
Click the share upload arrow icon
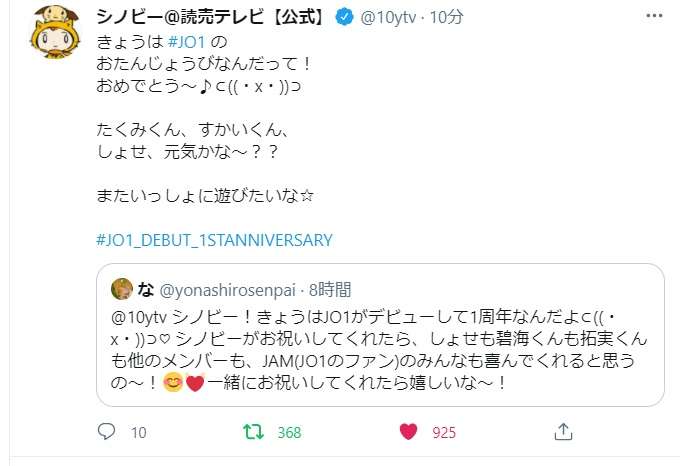coord(563,432)
